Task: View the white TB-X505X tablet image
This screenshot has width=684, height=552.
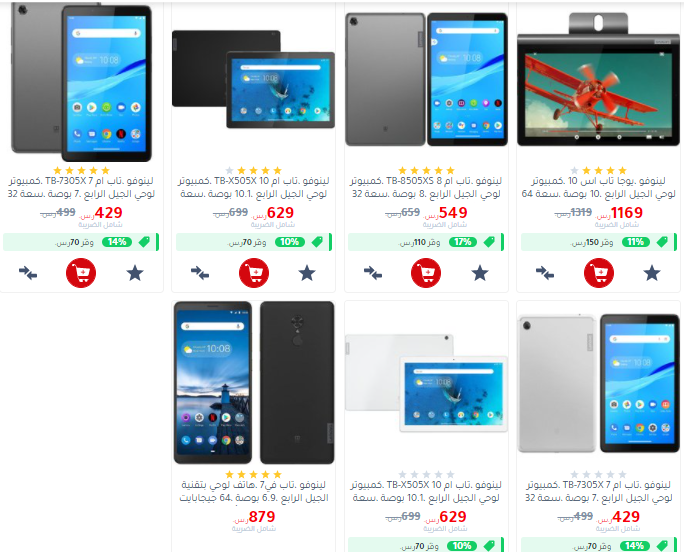Action: click(426, 383)
